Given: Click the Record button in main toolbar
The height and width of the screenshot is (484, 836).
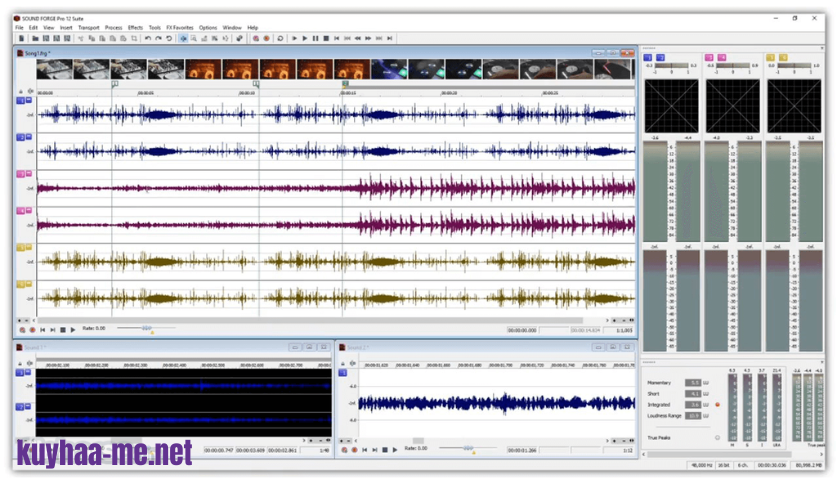Looking at the screenshot, I should (267, 38).
